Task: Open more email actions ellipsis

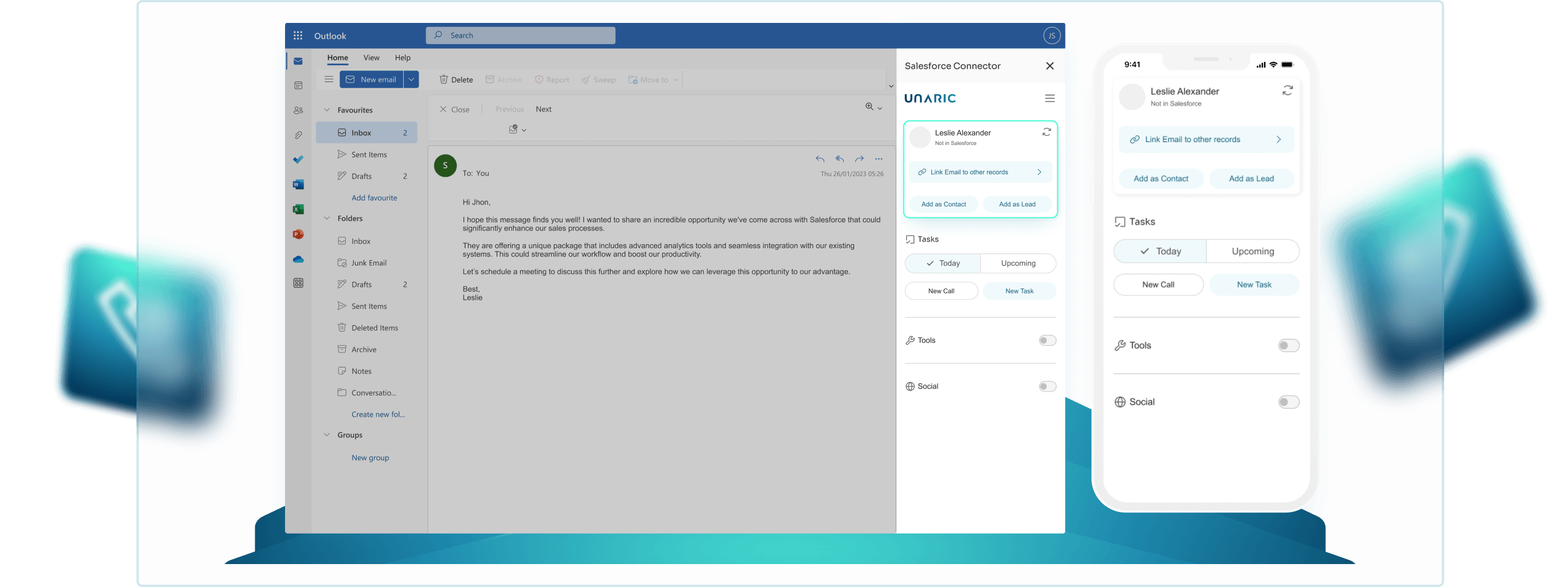Action: click(x=879, y=159)
